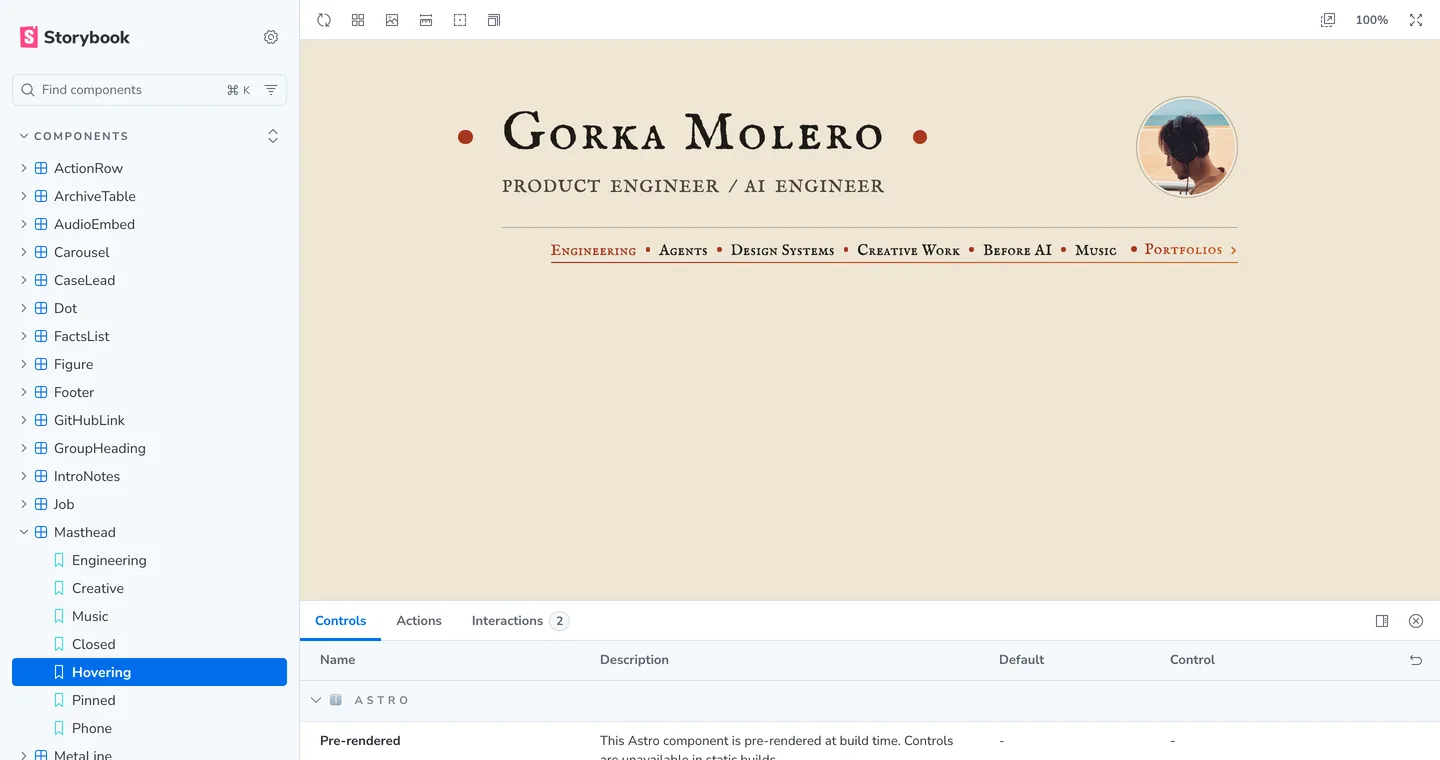Viewport: 1440px width, 760px height.
Task: Change addon panel orientation icon
Action: click(x=1382, y=621)
